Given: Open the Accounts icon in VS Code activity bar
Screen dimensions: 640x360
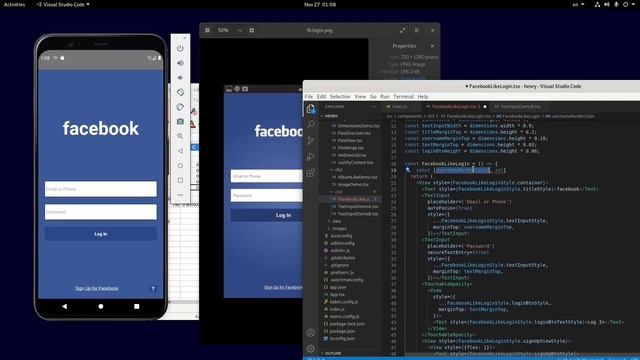Looking at the screenshot, I should coord(311,333).
